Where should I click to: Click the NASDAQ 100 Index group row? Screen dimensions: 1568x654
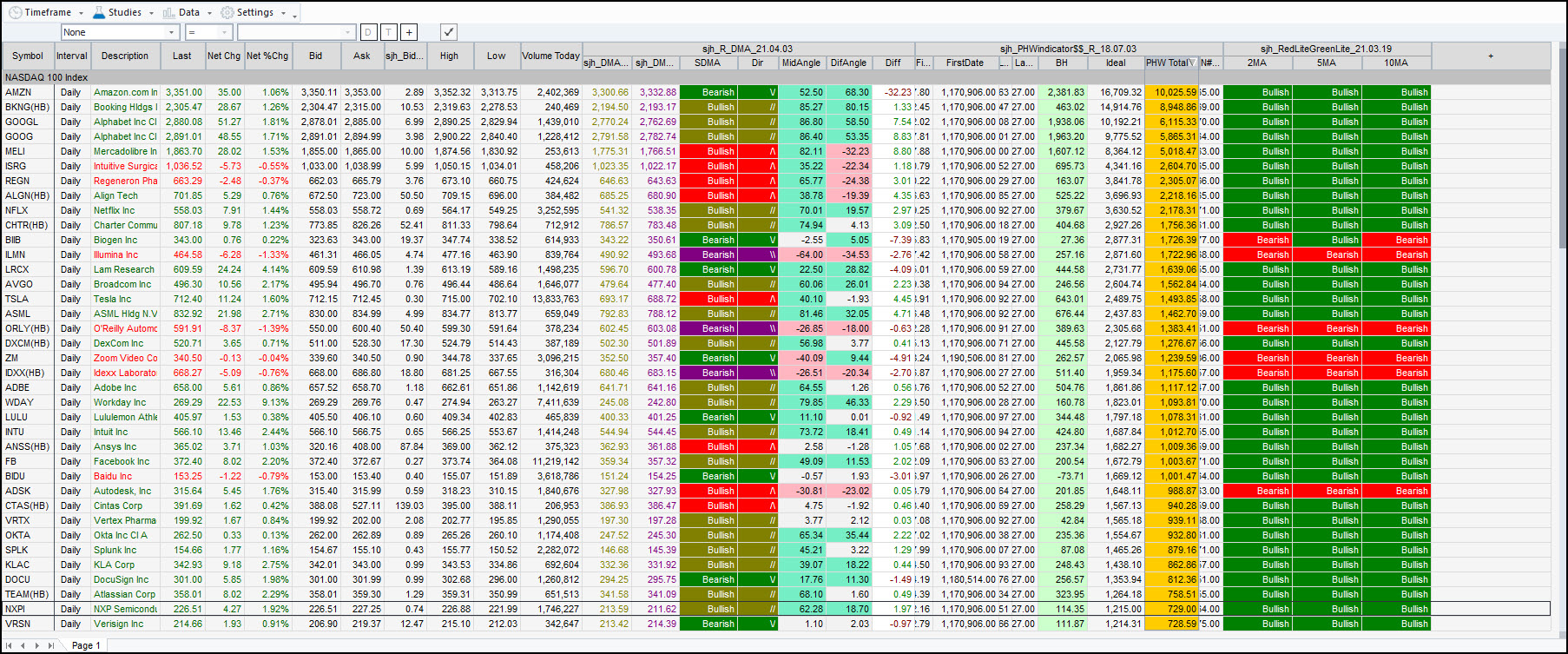tap(776, 77)
